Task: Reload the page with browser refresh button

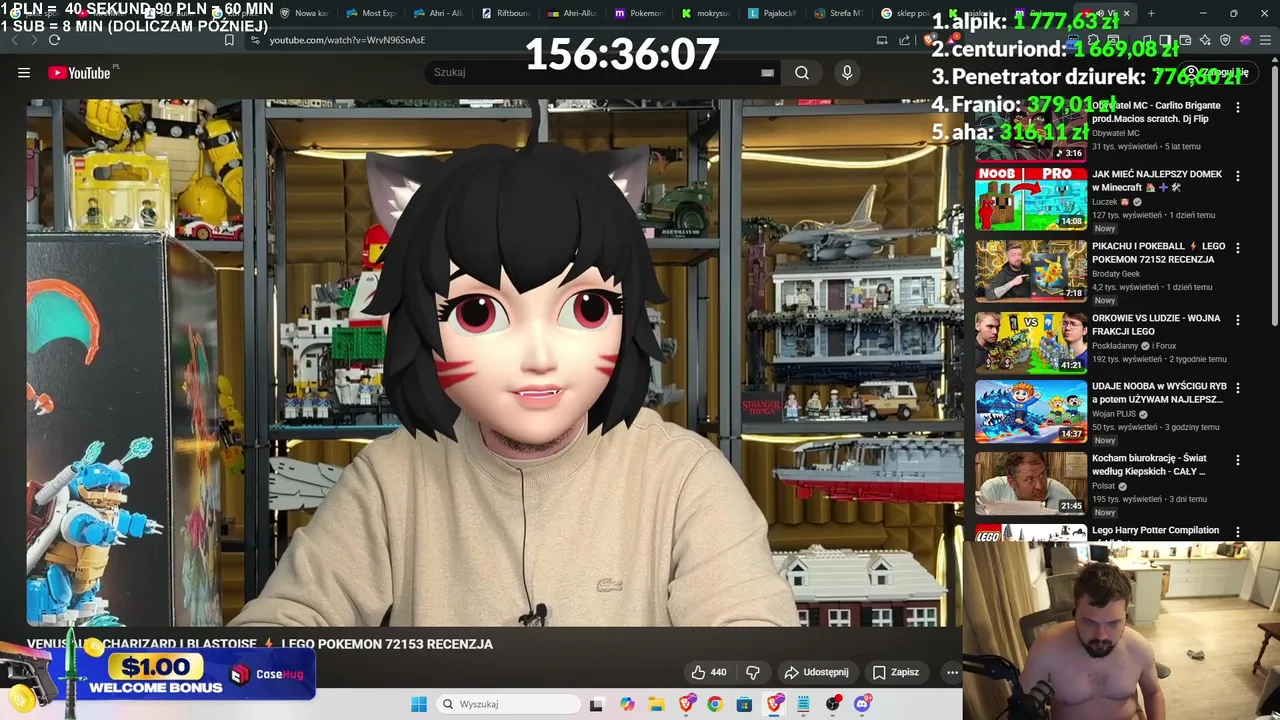Action: point(54,40)
